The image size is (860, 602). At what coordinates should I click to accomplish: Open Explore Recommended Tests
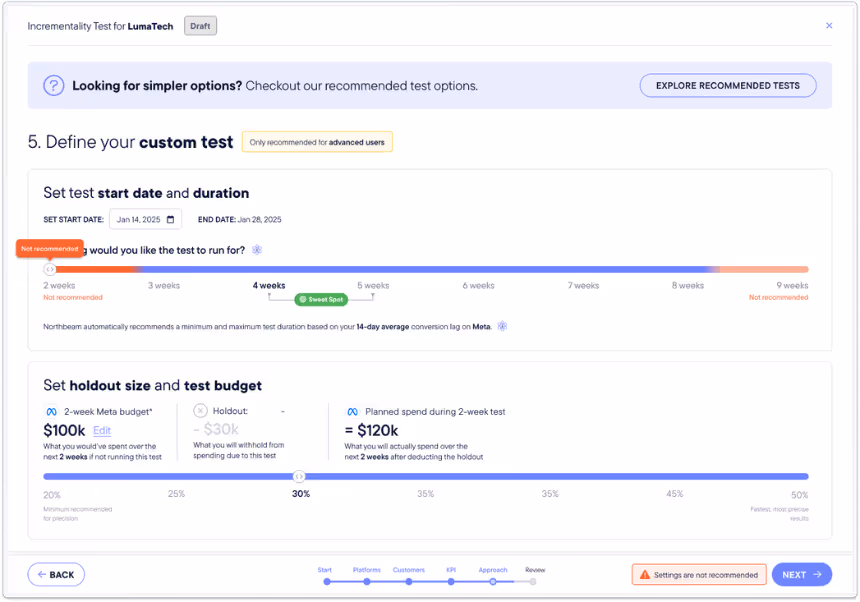click(727, 86)
